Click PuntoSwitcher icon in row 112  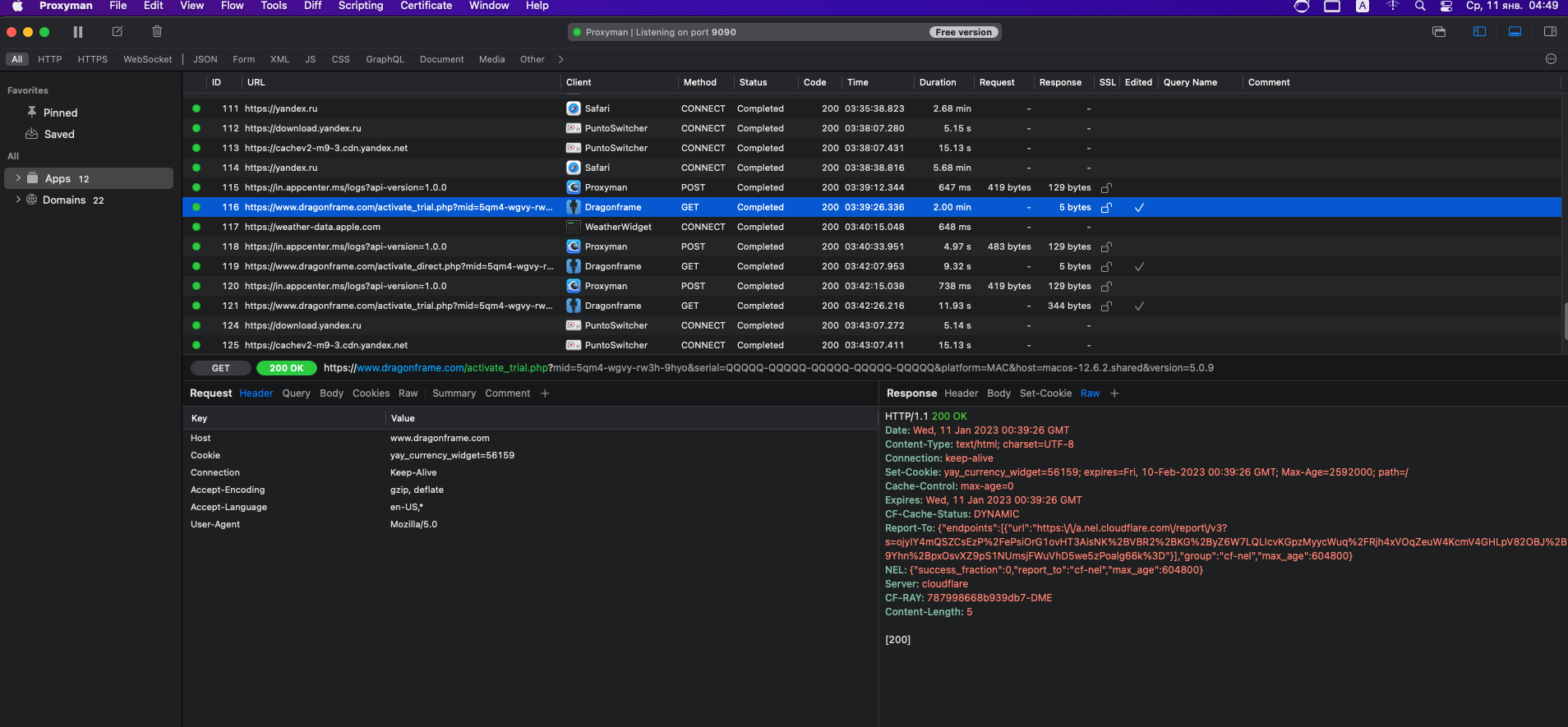(574, 128)
